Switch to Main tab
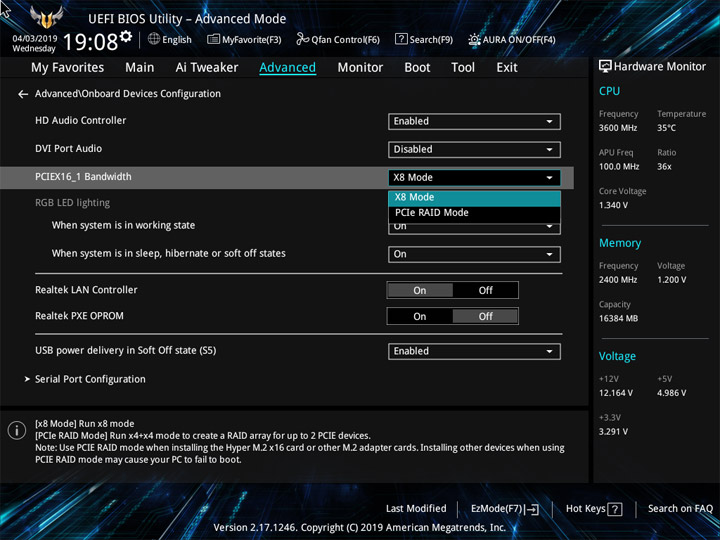The width and height of the screenshot is (720, 540). coord(140,68)
